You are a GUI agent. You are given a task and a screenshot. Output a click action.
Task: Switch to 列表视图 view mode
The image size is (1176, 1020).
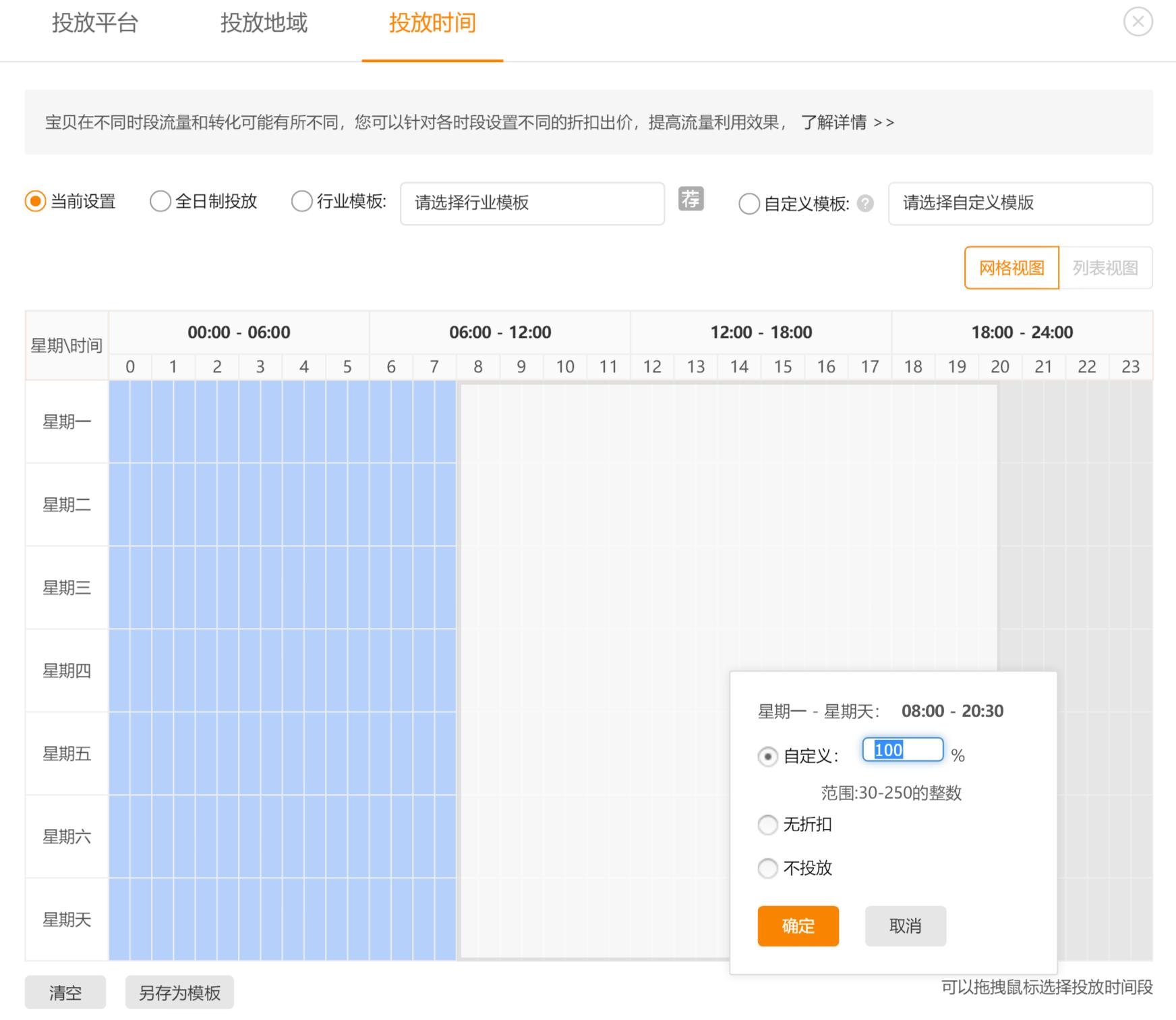pyautogui.click(x=1107, y=268)
